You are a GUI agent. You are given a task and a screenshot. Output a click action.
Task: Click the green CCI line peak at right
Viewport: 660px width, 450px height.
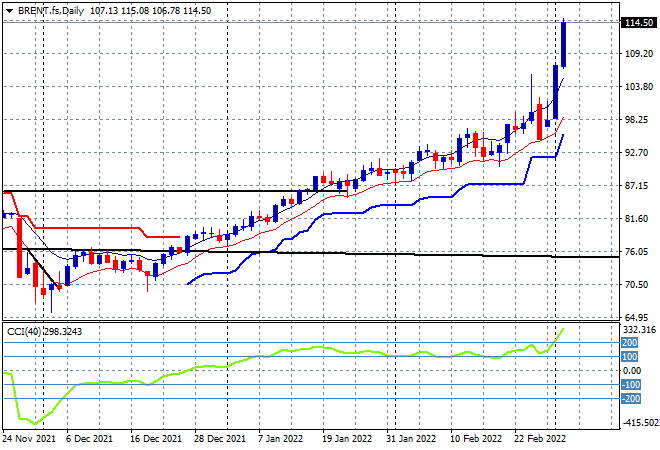point(563,330)
